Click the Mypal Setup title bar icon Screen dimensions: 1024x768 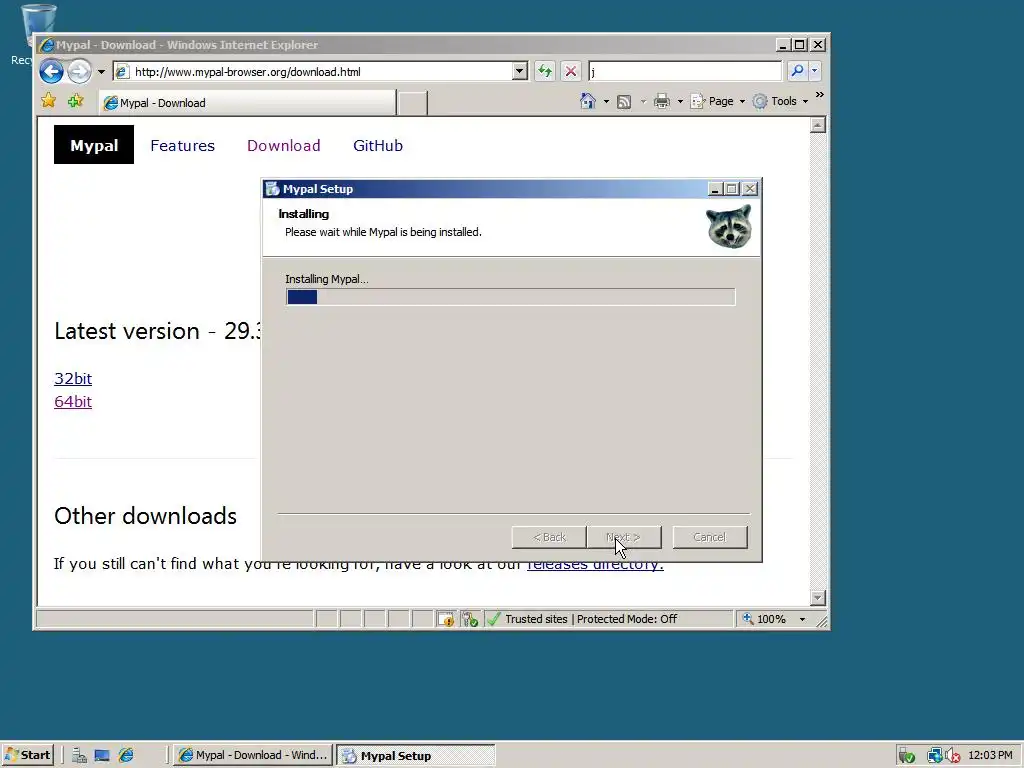(x=272, y=189)
